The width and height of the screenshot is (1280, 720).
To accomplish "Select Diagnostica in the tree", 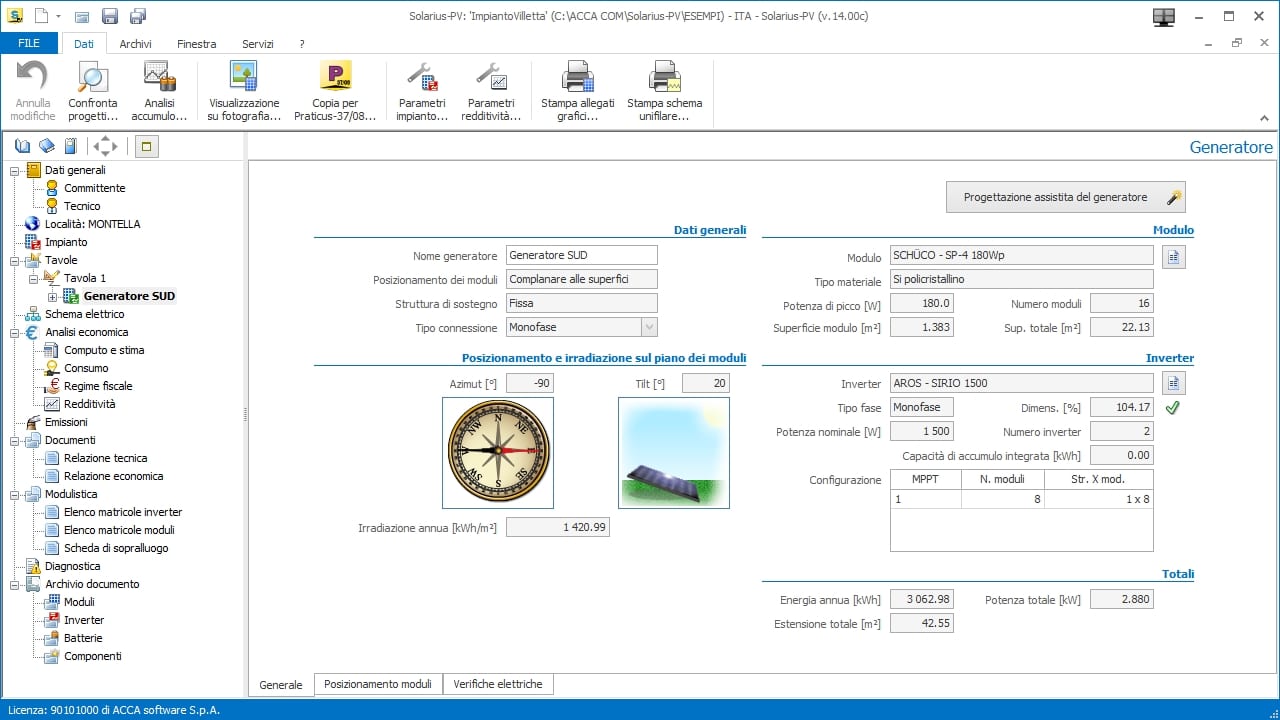I will pyautogui.click(x=72, y=566).
